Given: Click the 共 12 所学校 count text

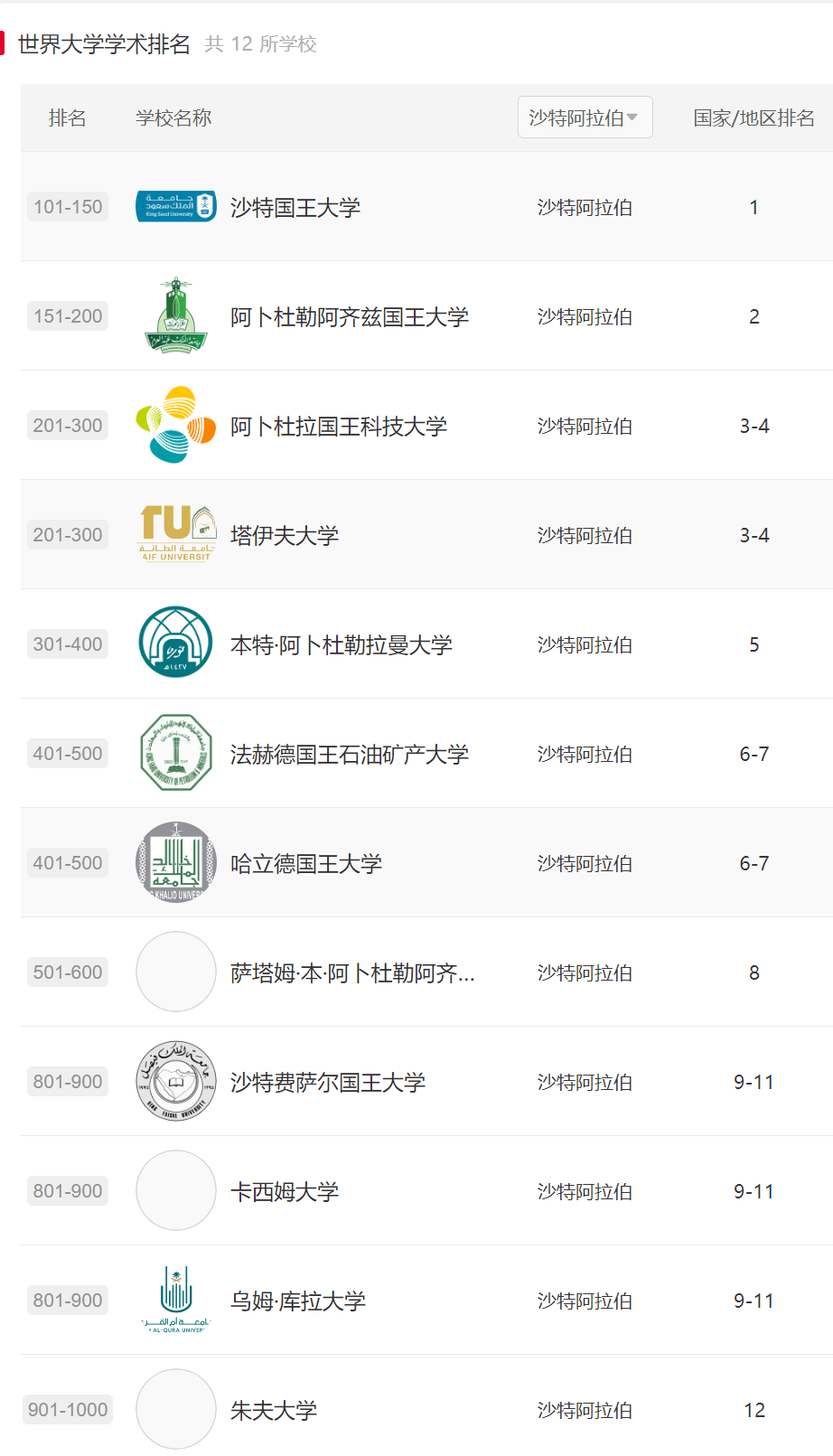Looking at the screenshot, I should [x=261, y=43].
